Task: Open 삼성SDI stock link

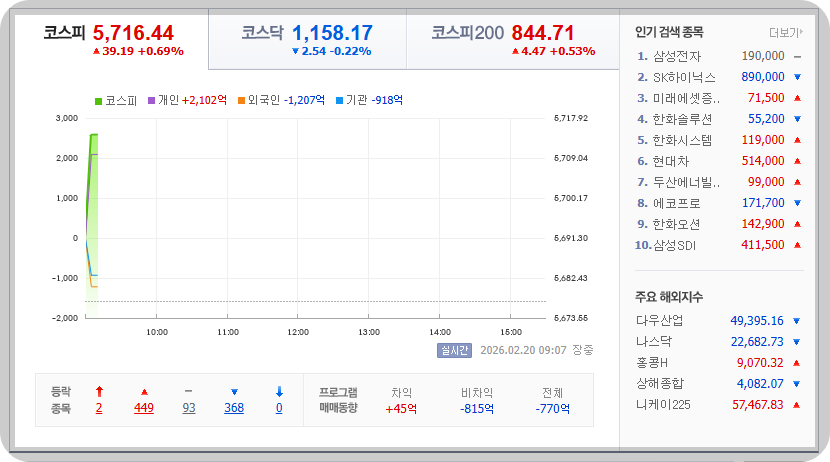Action: pyautogui.click(x=674, y=245)
